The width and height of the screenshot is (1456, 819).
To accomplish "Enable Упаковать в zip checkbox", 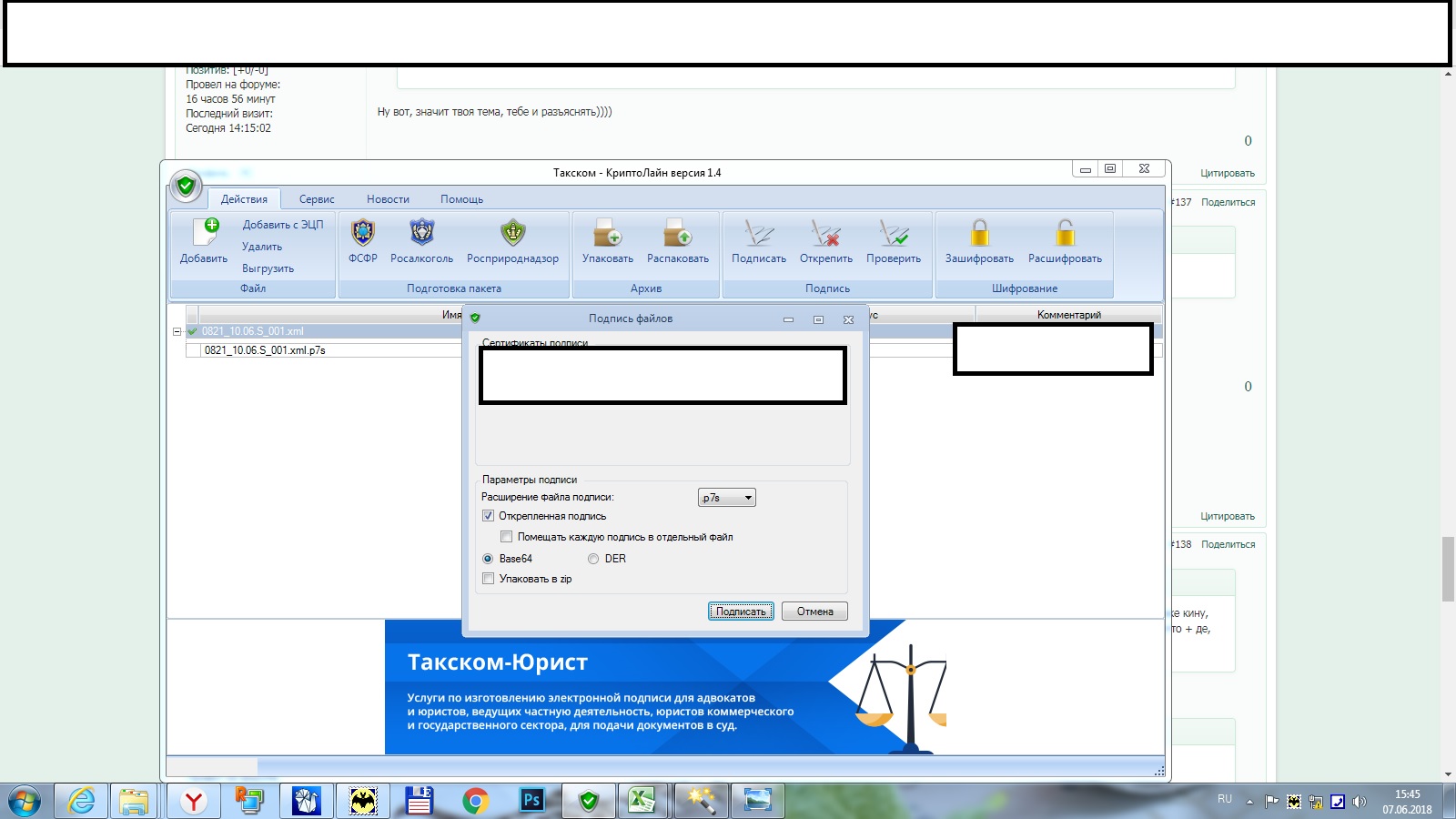I will [489, 579].
